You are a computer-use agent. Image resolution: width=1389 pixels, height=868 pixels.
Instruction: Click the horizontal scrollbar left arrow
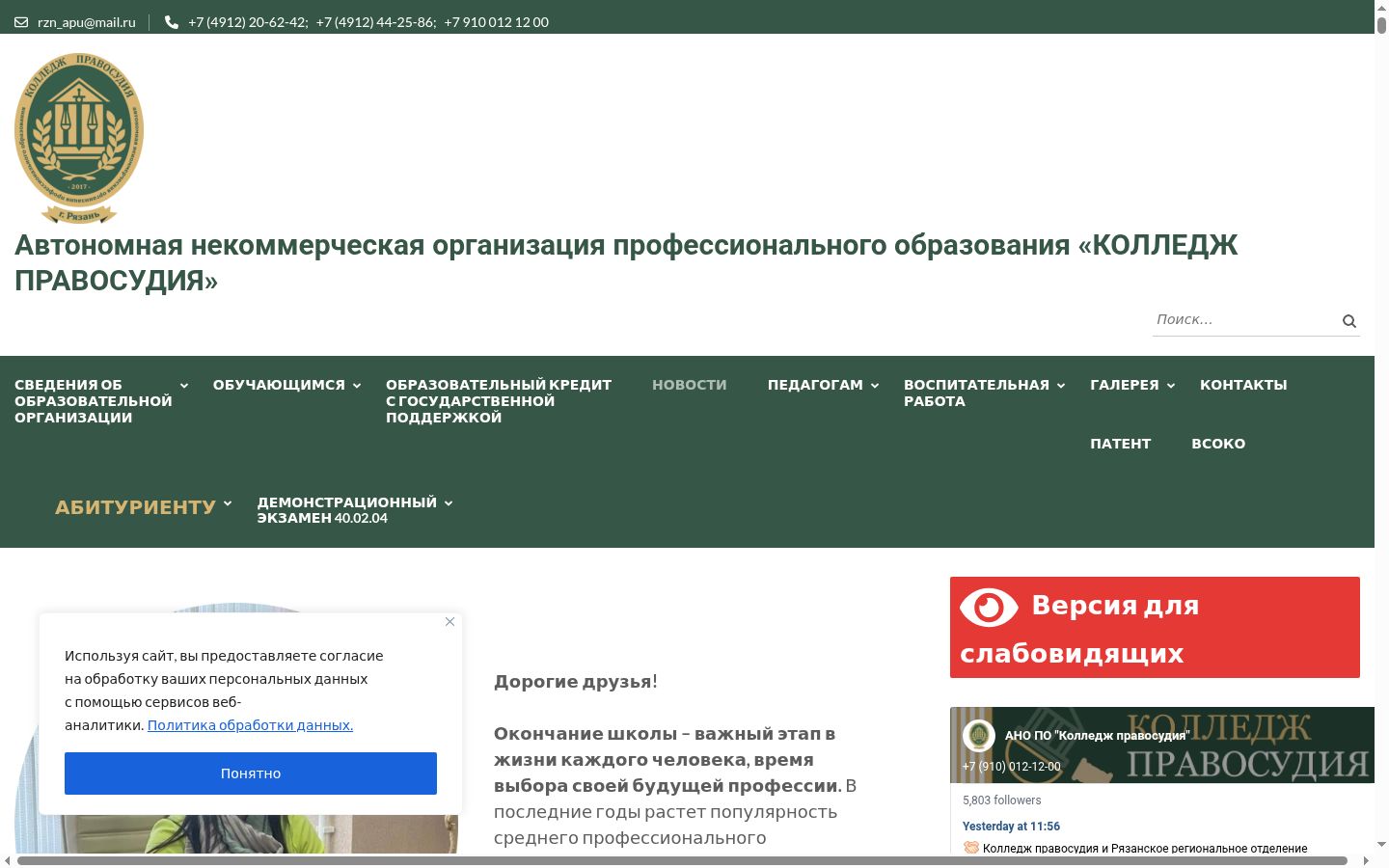pyautogui.click(x=7, y=860)
